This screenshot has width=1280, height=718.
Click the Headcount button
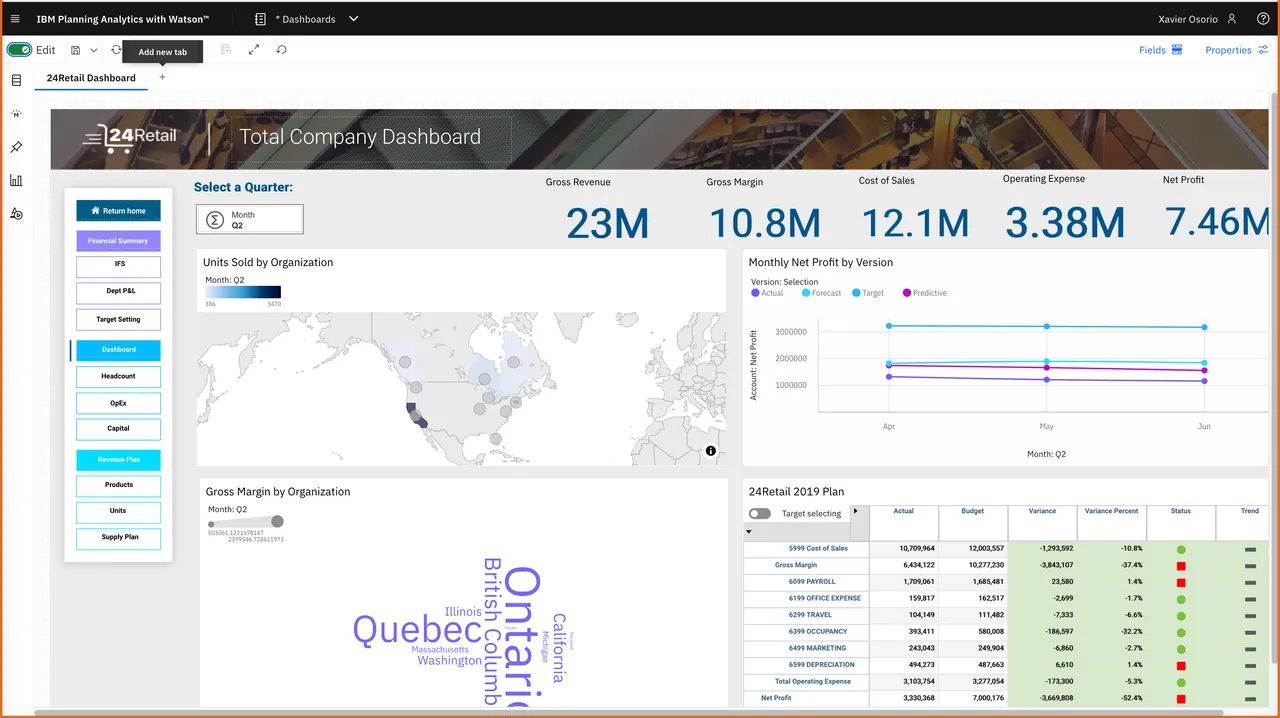coord(118,376)
